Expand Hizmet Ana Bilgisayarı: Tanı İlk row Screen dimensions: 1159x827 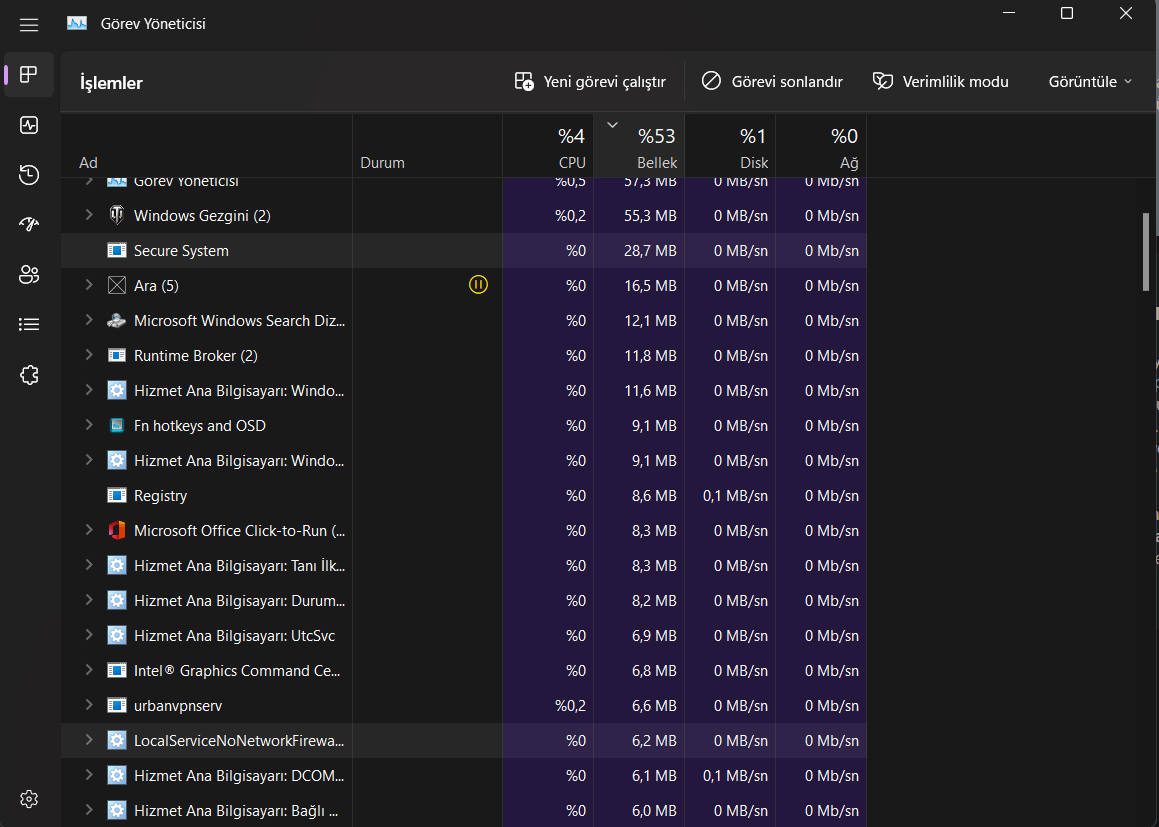pos(89,565)
